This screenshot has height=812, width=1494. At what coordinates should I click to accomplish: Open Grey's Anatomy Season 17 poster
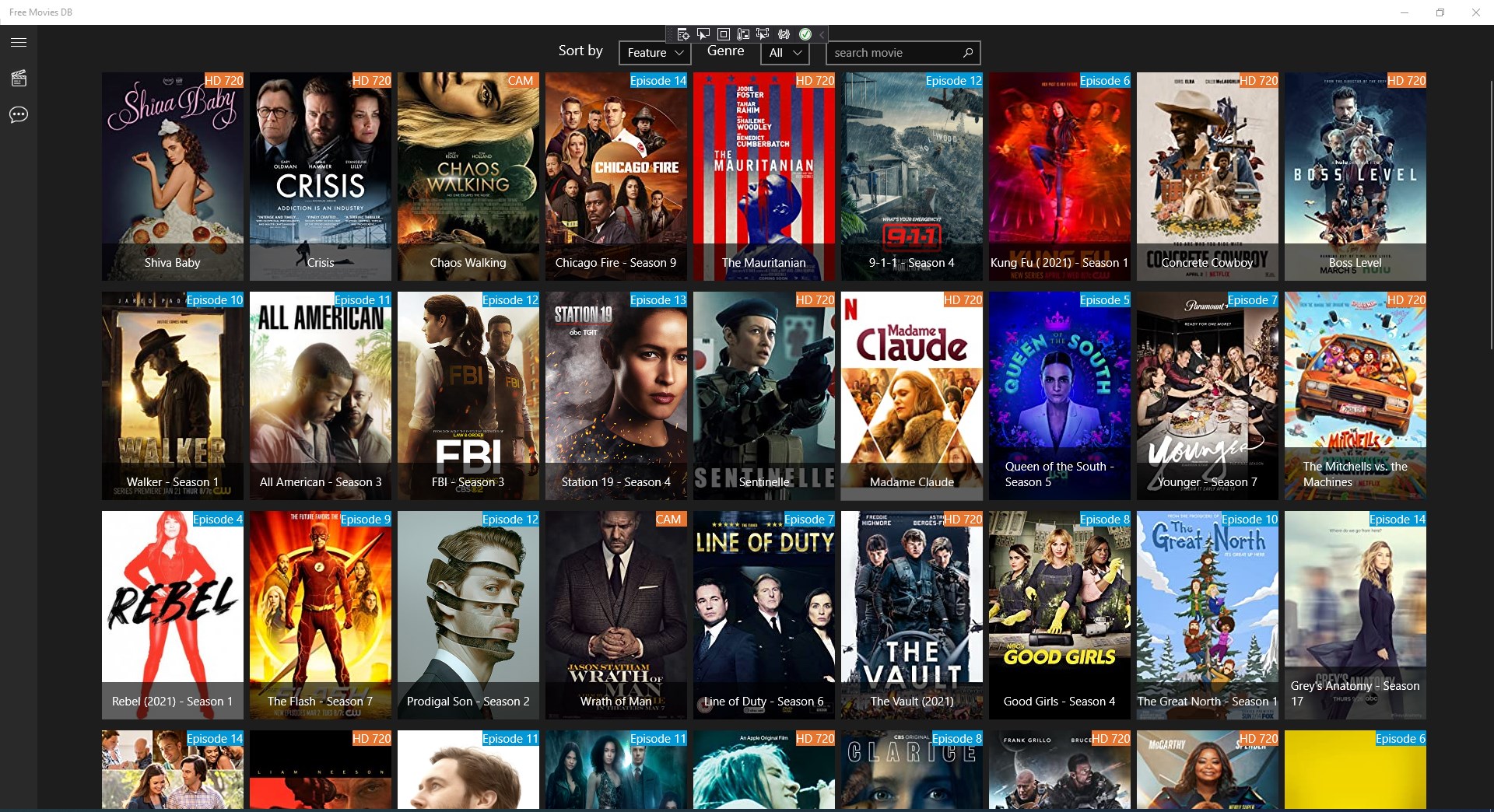1355,615
